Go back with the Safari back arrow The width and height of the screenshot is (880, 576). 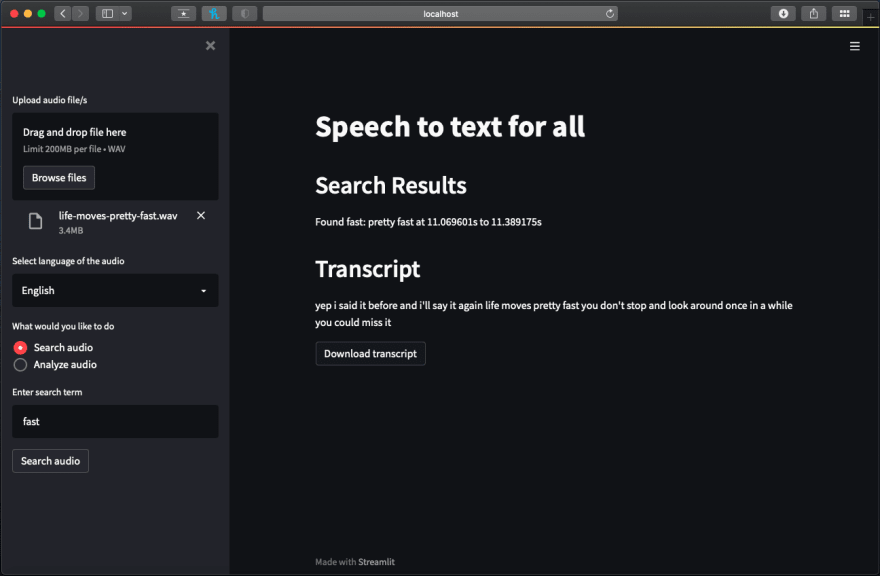[x=63, y=13]
